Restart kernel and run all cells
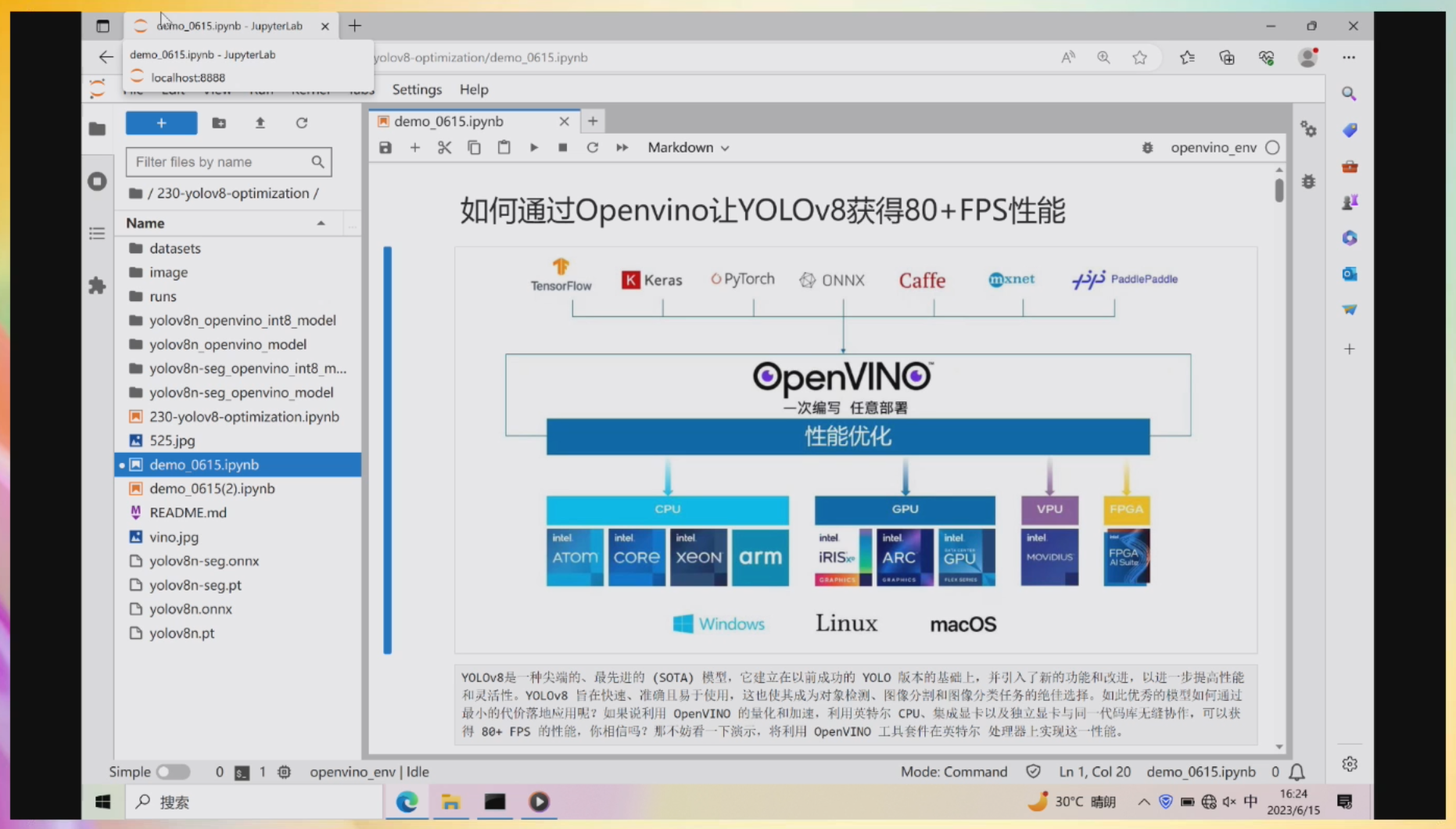Image resolution: width=1456 pixels, height=829 pixels. 622,148
